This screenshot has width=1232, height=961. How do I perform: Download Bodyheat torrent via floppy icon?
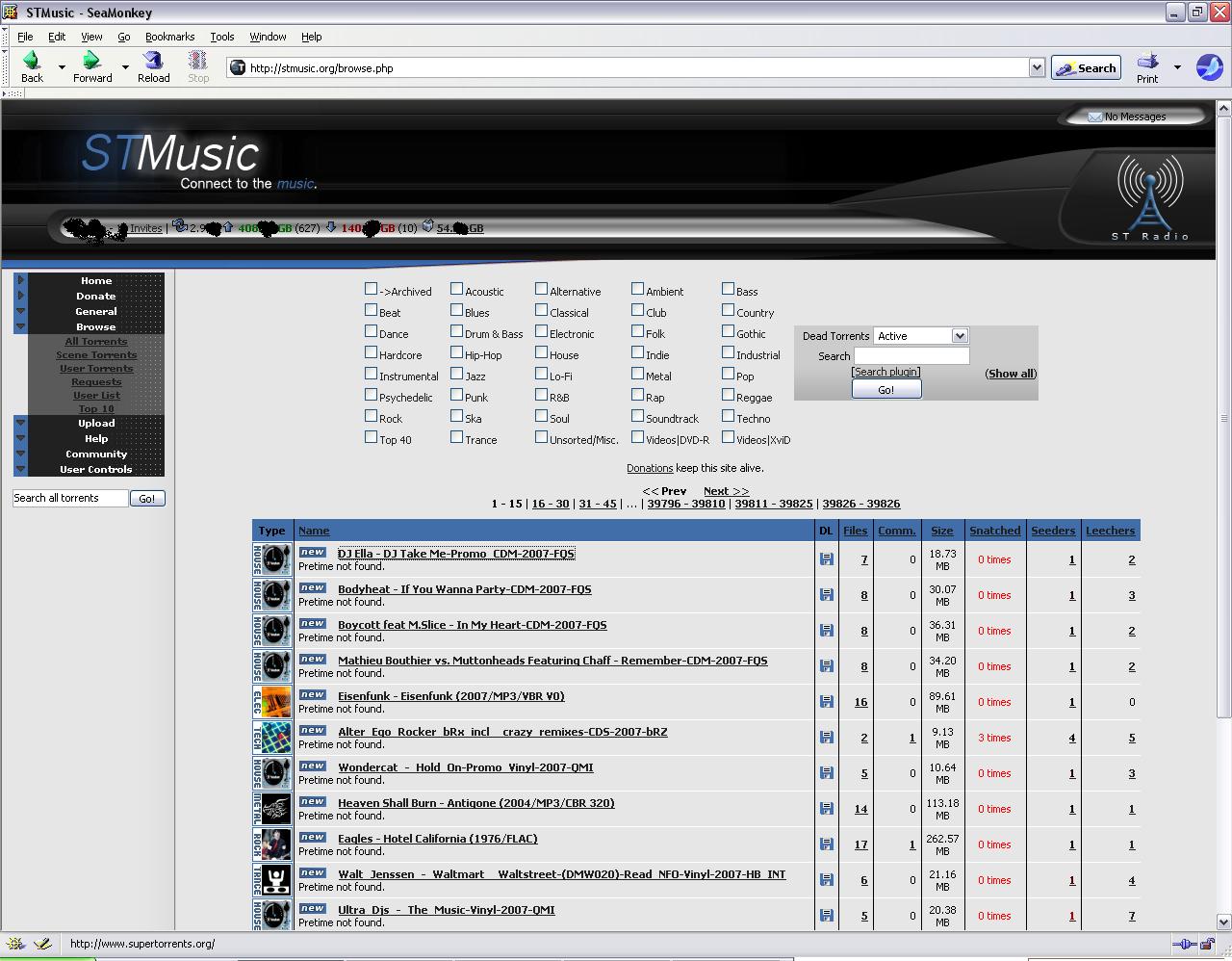(826, 594)
